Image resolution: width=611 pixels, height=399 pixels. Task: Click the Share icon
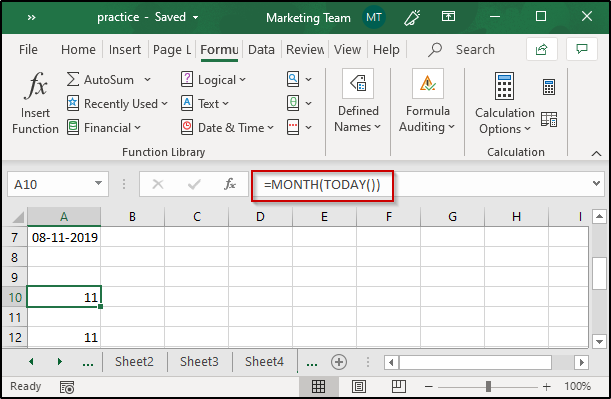[541, 49]
